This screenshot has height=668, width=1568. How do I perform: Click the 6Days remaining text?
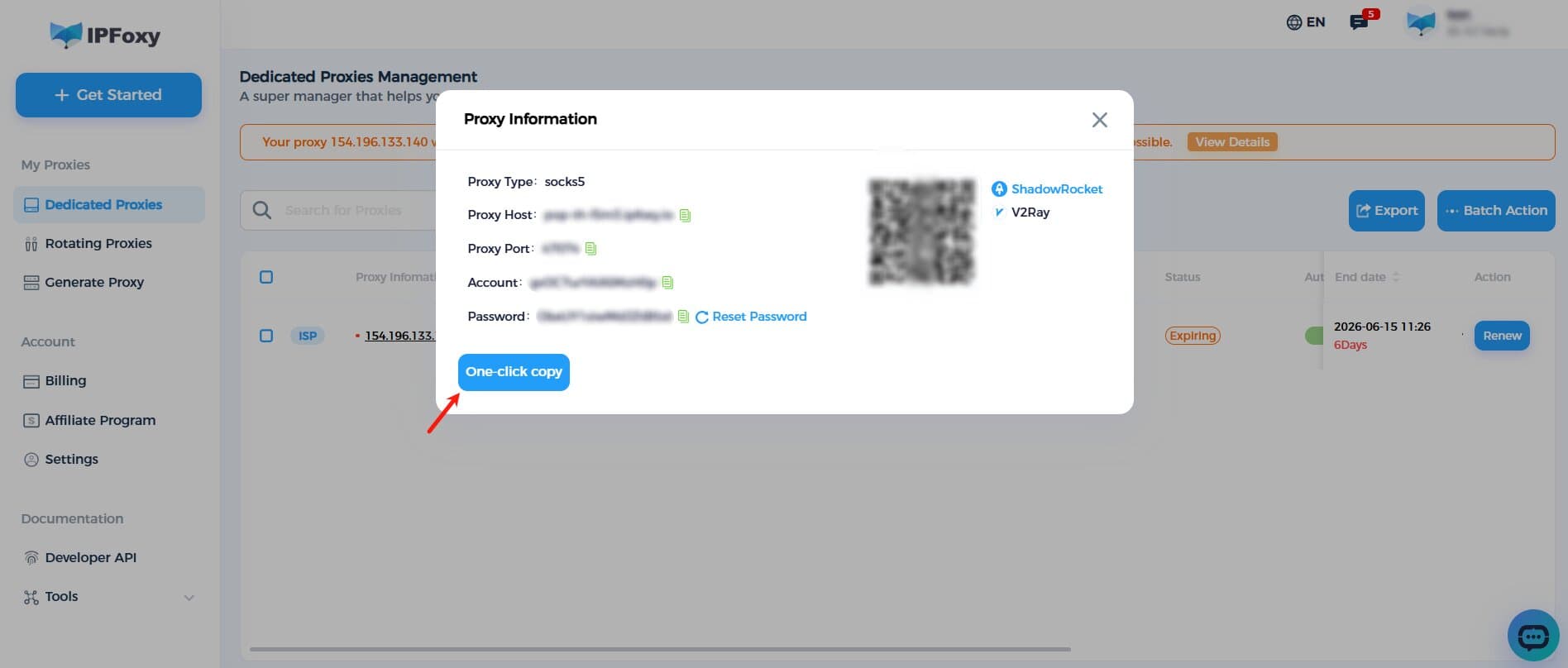(1350, 346)
